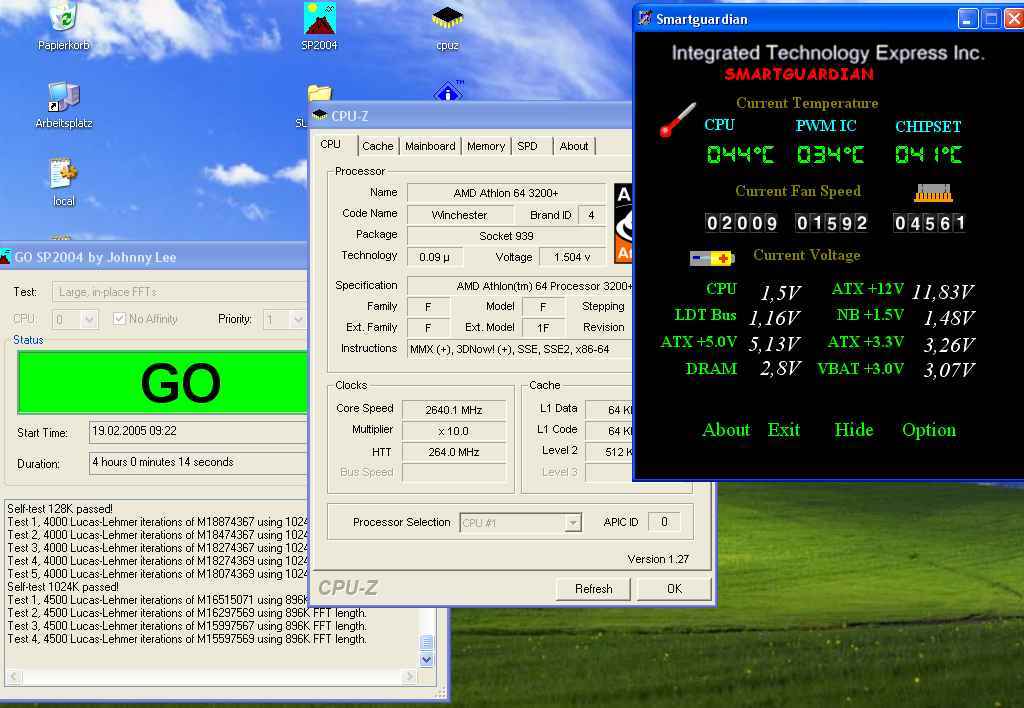Viewport: 1024px width, 708px height.
Task: Click the log line 'Self-test 128K passed!'
Action: tap(60, 509)
